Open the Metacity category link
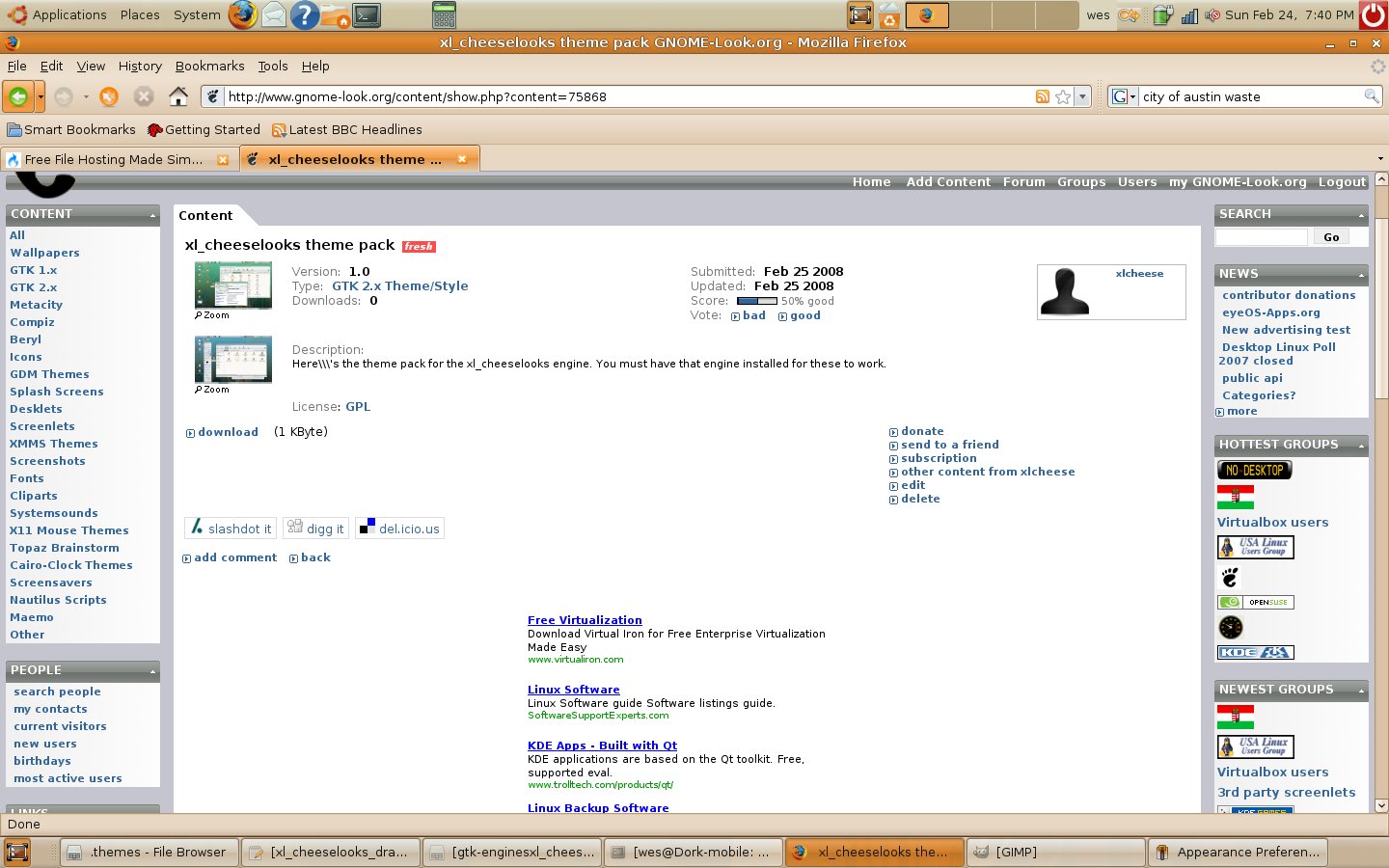The width and height of the screenshot is (1389, 868). click(36, 305)
